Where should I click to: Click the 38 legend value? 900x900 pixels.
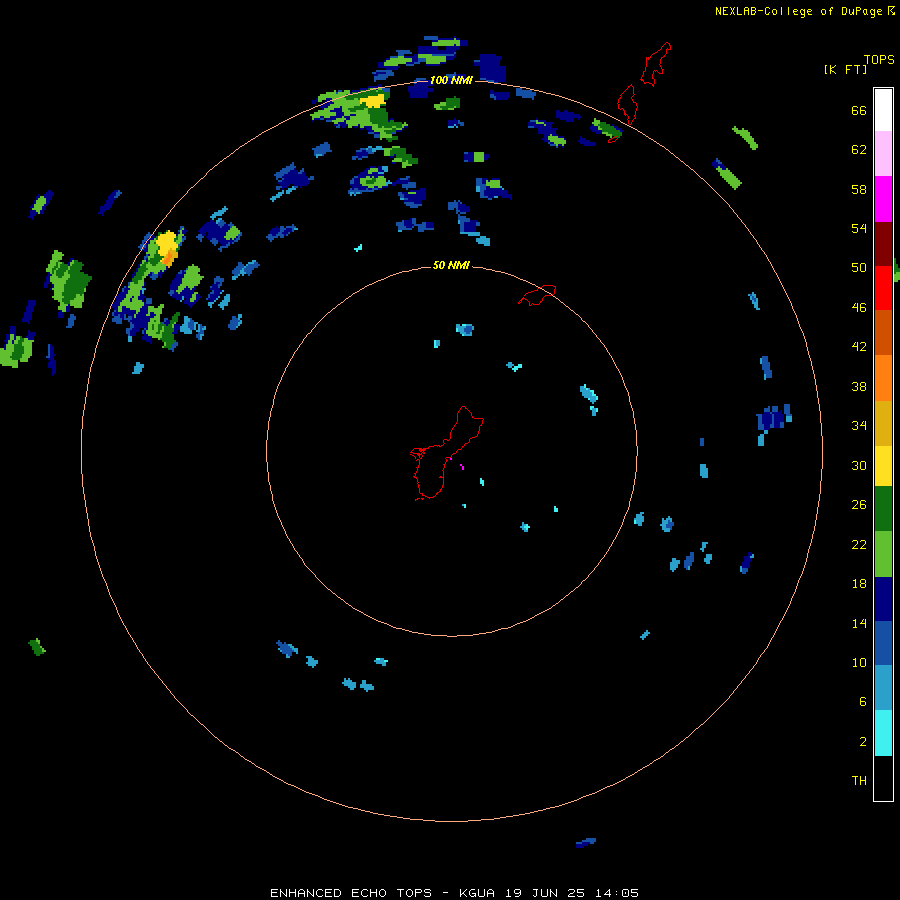(859, 387)
